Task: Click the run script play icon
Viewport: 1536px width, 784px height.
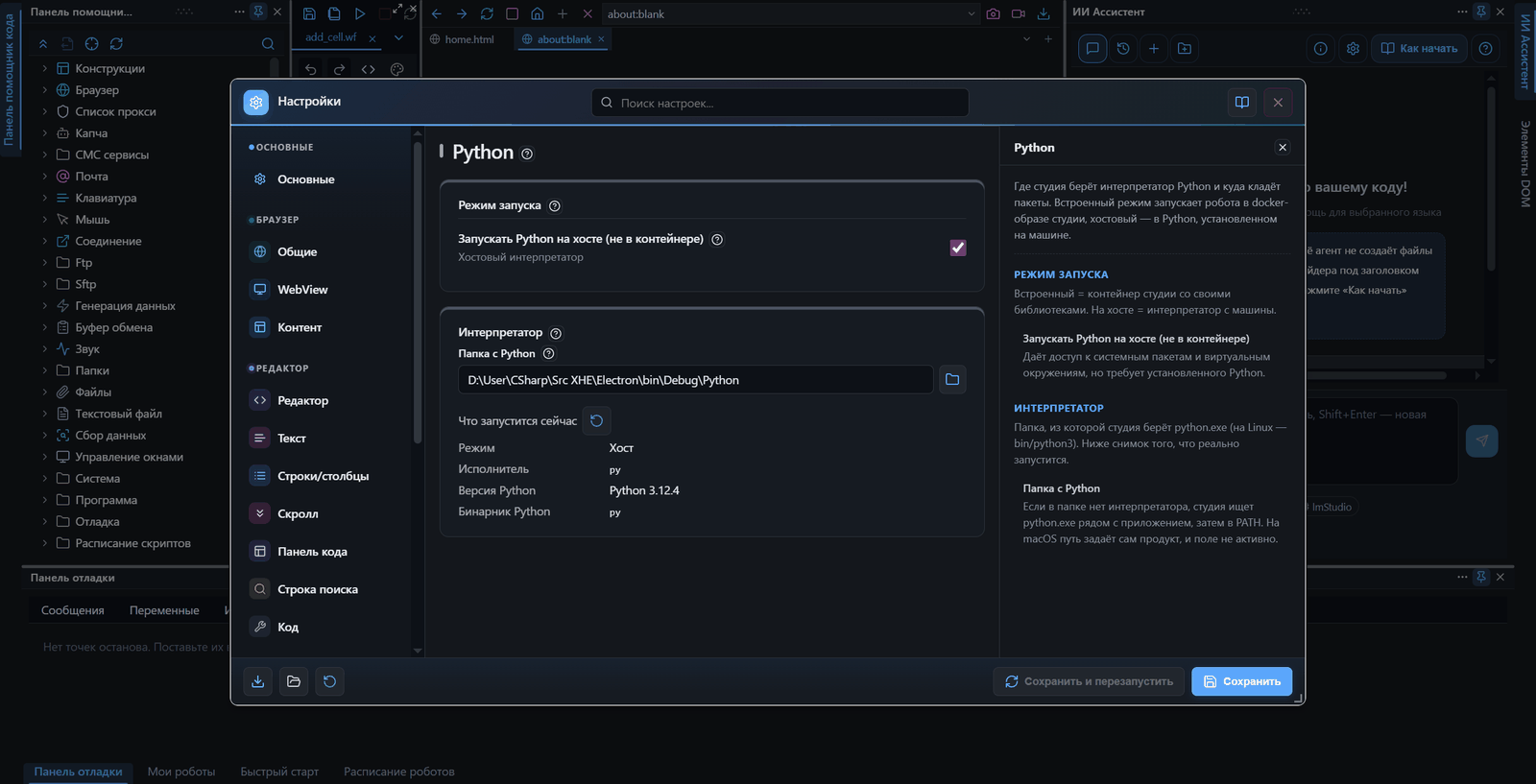Action: coord(360,14)
